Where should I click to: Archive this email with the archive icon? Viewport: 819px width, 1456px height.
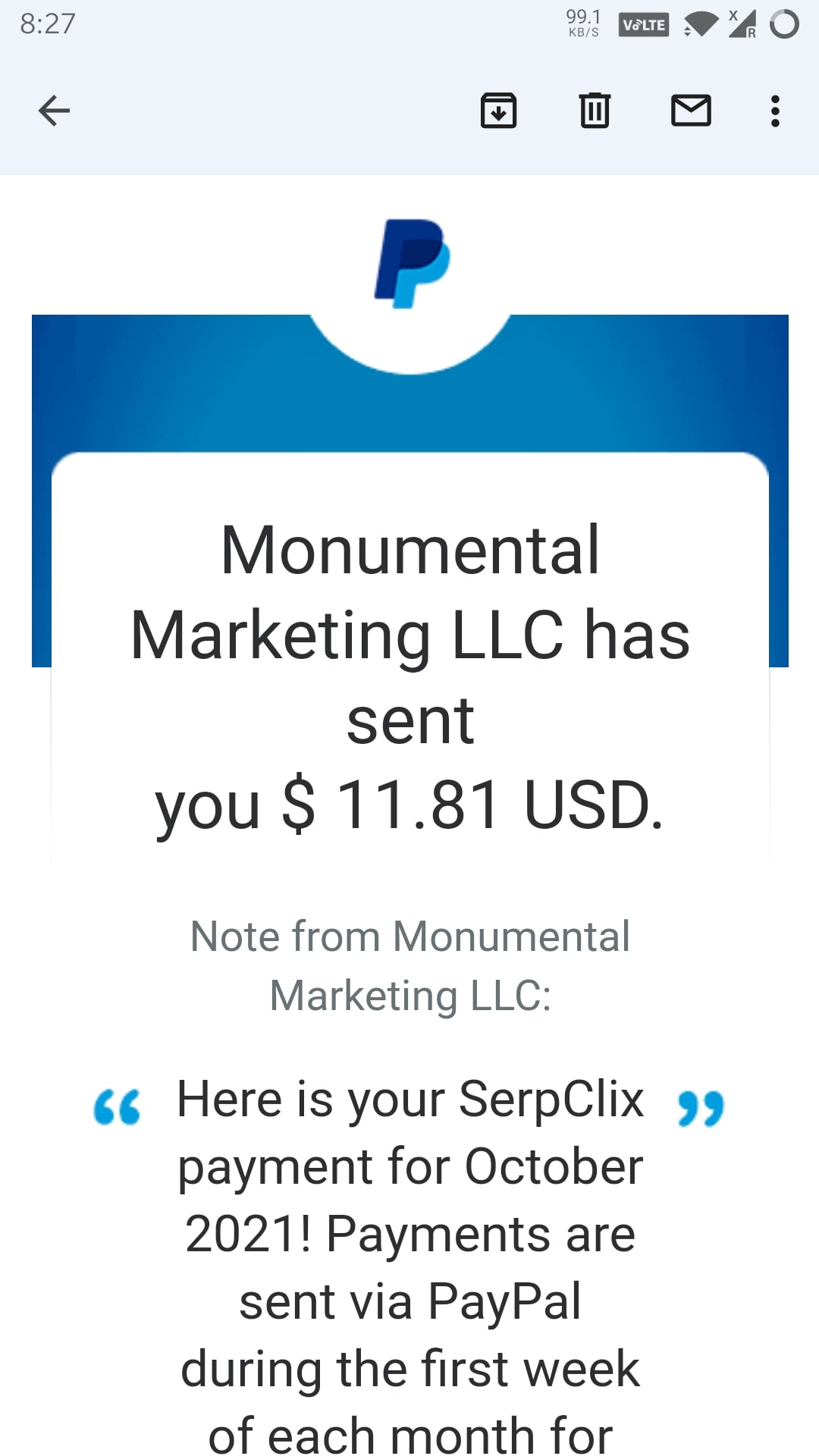tap(498, 111)
